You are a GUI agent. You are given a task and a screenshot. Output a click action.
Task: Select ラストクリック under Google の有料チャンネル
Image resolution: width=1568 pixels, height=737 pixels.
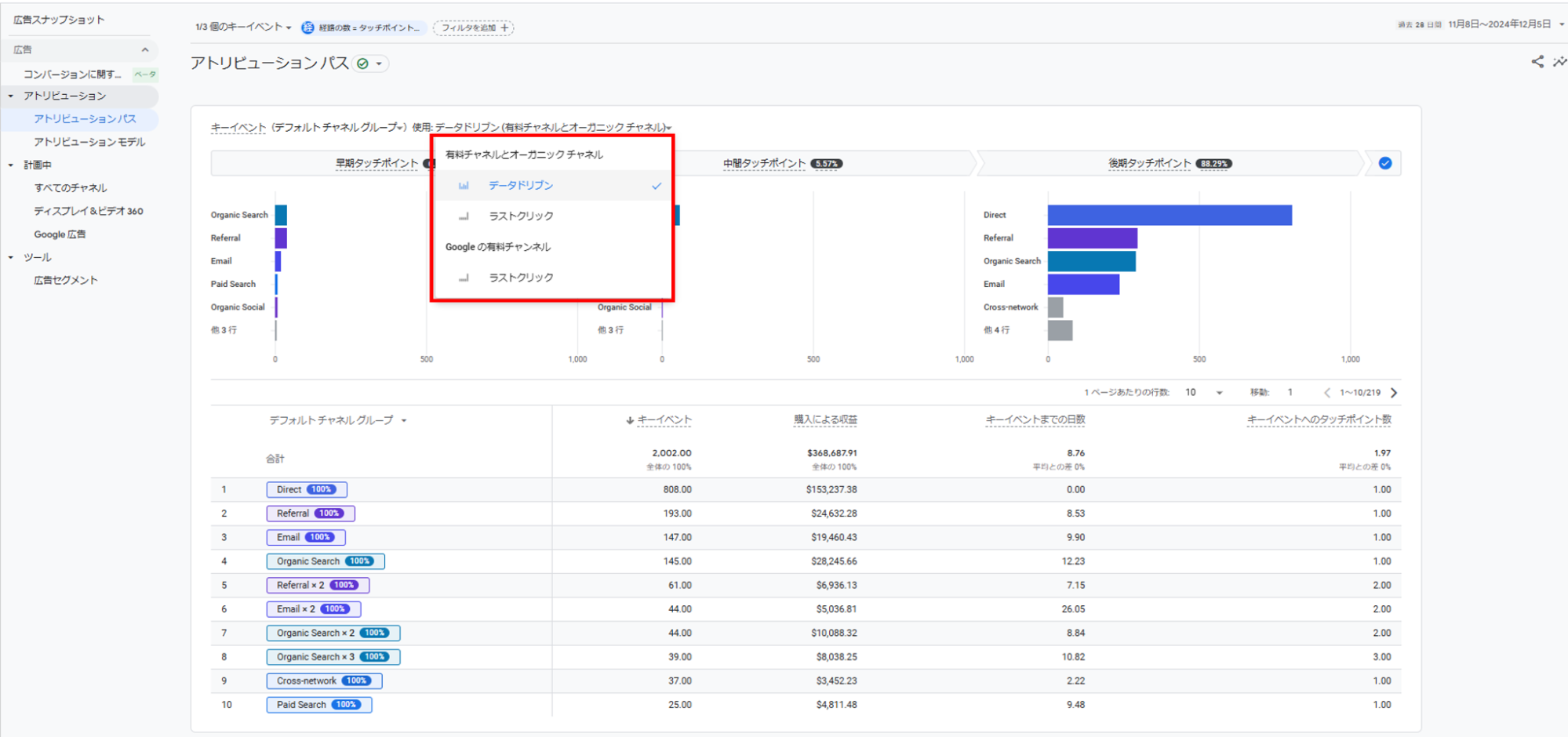tap(551, 278)
